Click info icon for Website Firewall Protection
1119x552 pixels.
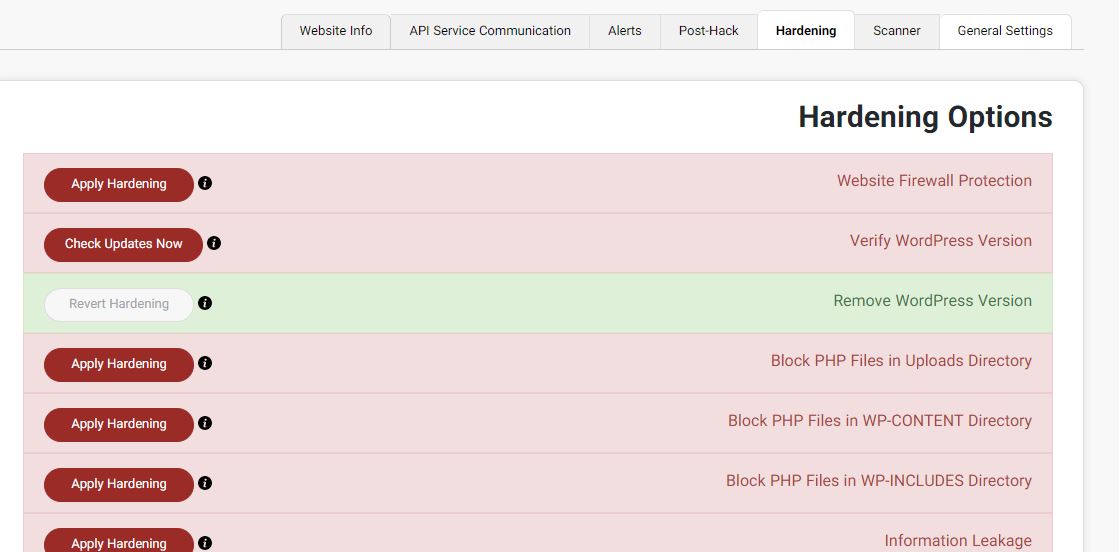pyautogui.click(x=205, y=184)
